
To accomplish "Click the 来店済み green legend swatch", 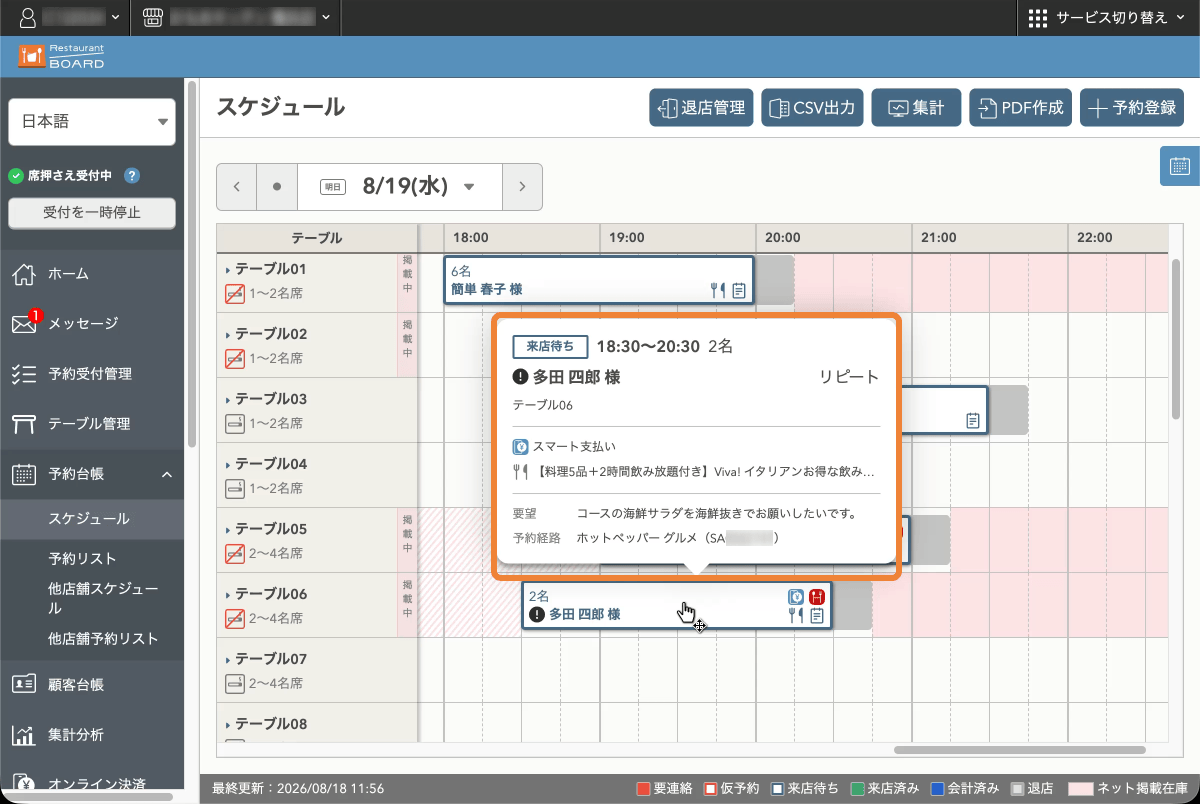I will 859,789.
